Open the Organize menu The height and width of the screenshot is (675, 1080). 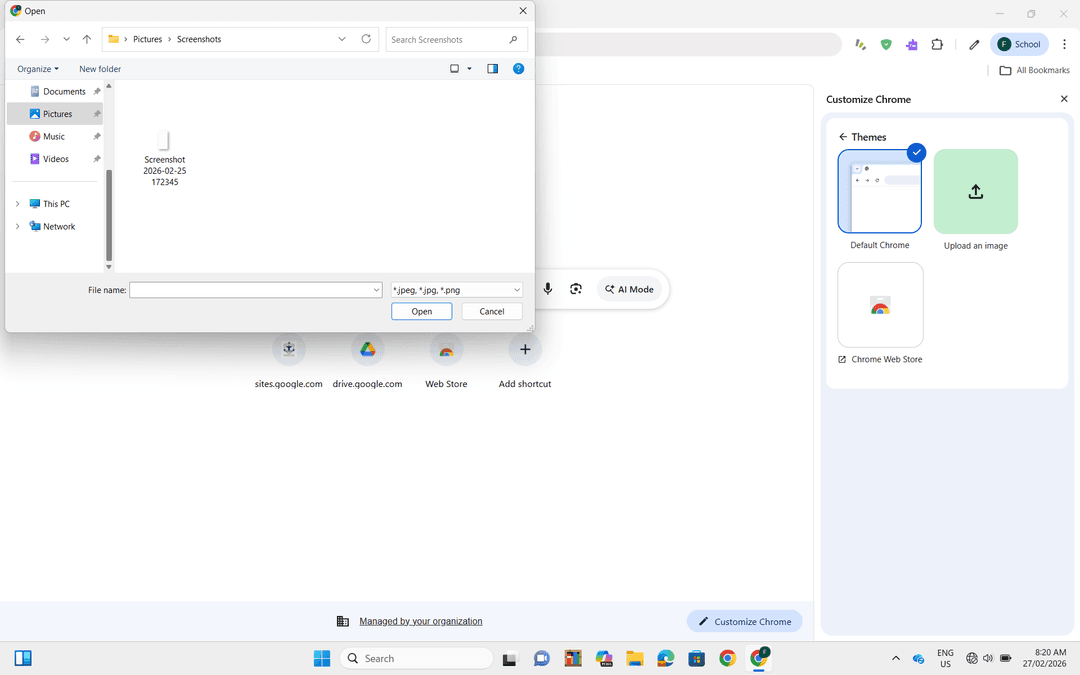[x=38, y=69]
